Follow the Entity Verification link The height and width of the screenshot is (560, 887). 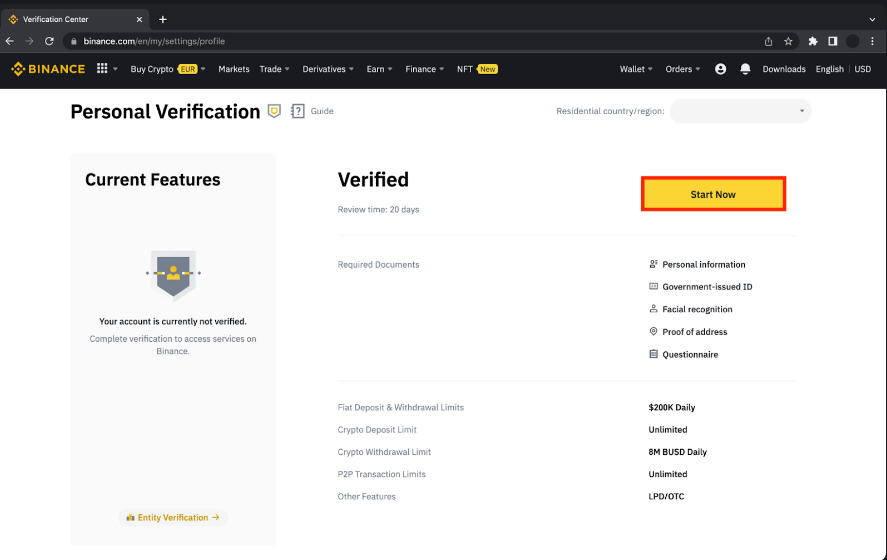pos(173,517)
